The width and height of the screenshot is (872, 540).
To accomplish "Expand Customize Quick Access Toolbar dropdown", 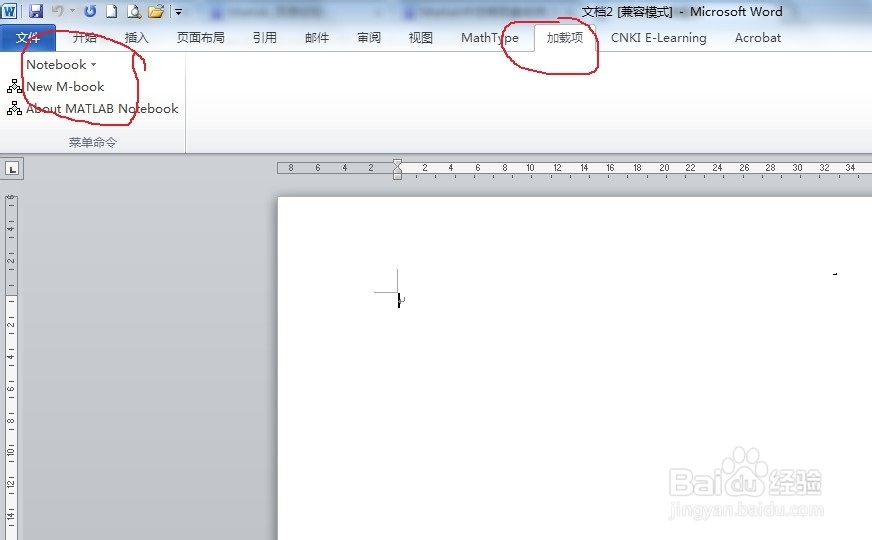I will (179, 11).
